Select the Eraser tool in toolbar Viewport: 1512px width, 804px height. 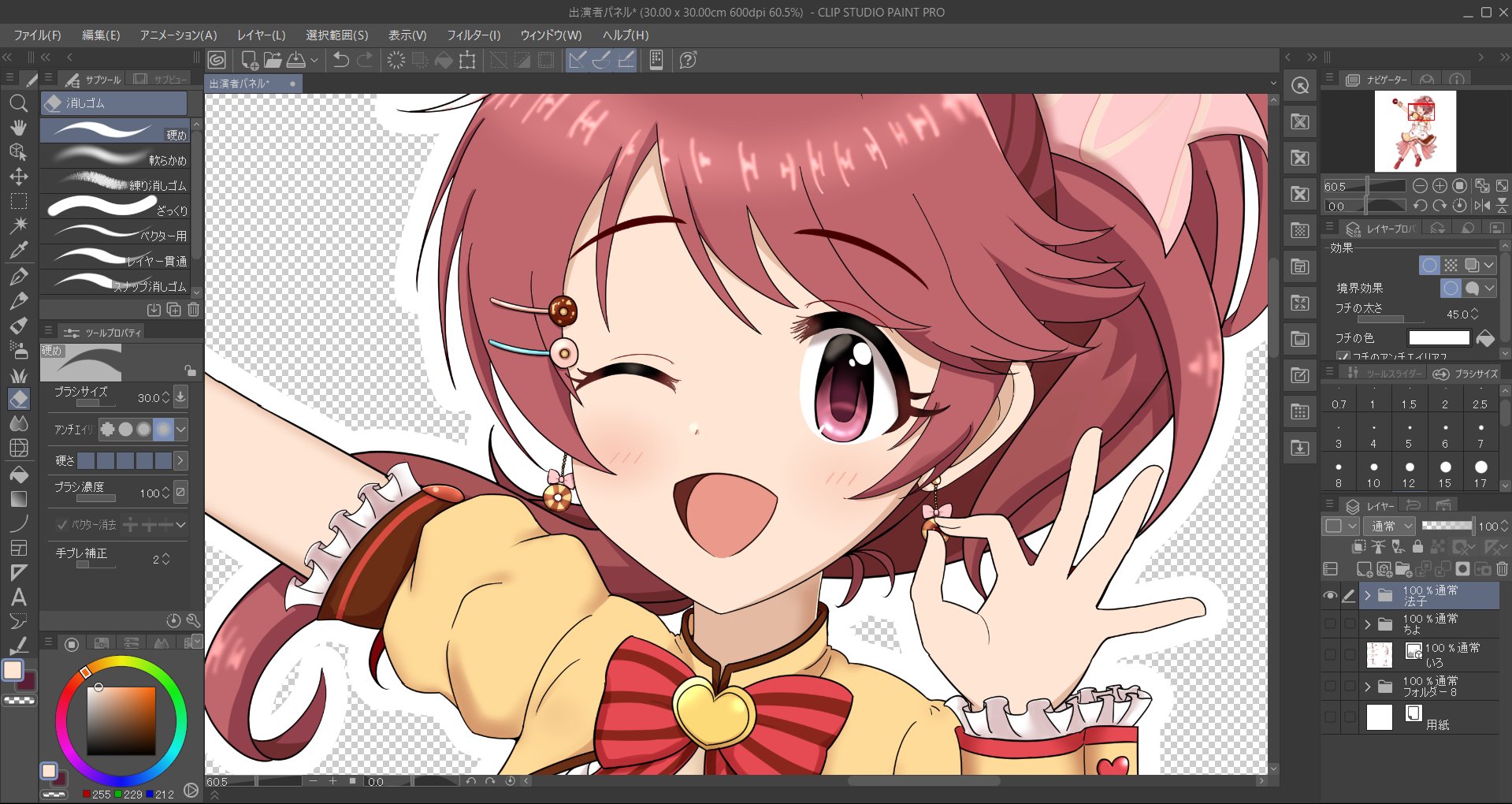point(19,399)
